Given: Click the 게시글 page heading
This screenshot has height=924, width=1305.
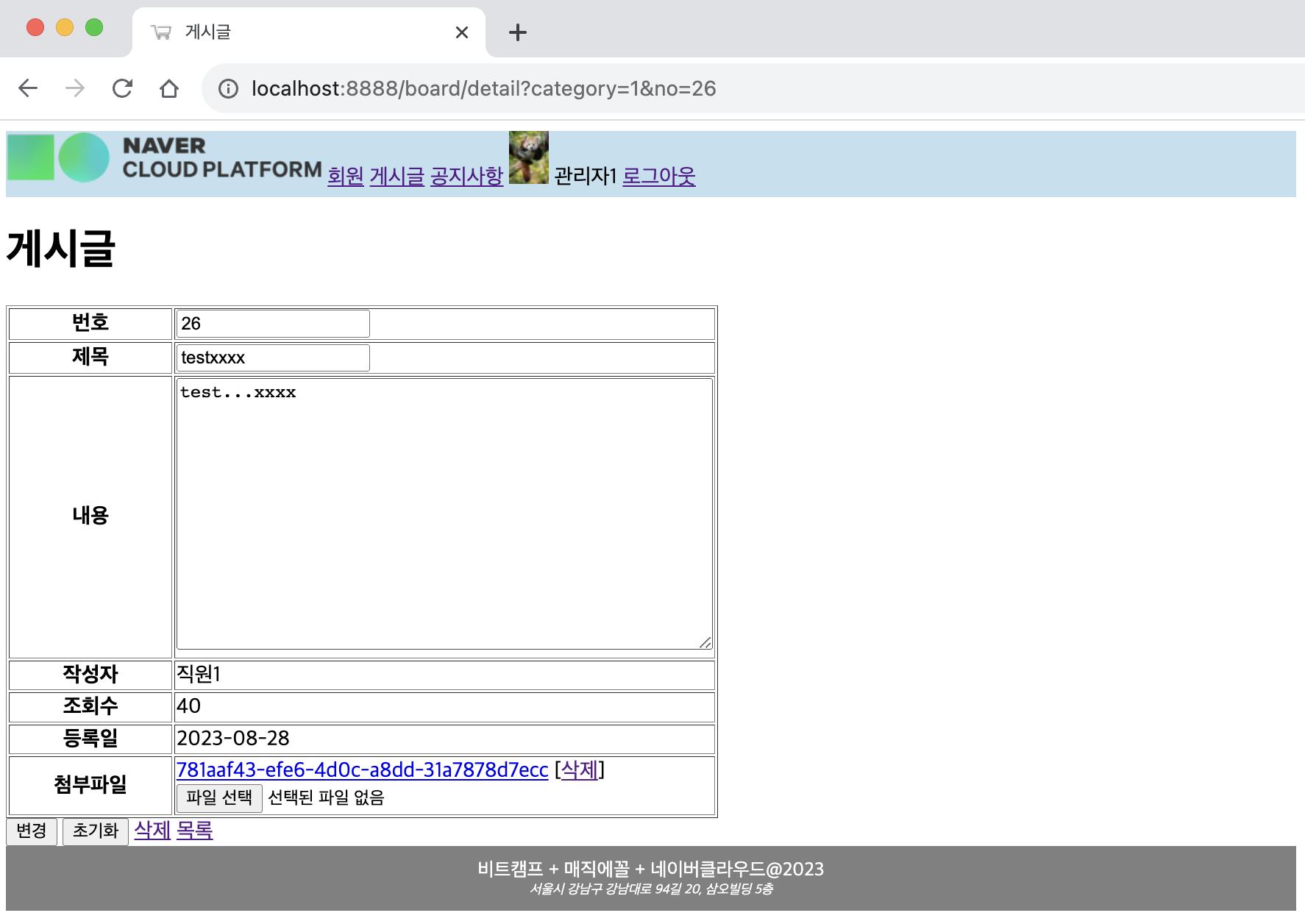Looking at the screenshot, I should (x=61, y=248).
